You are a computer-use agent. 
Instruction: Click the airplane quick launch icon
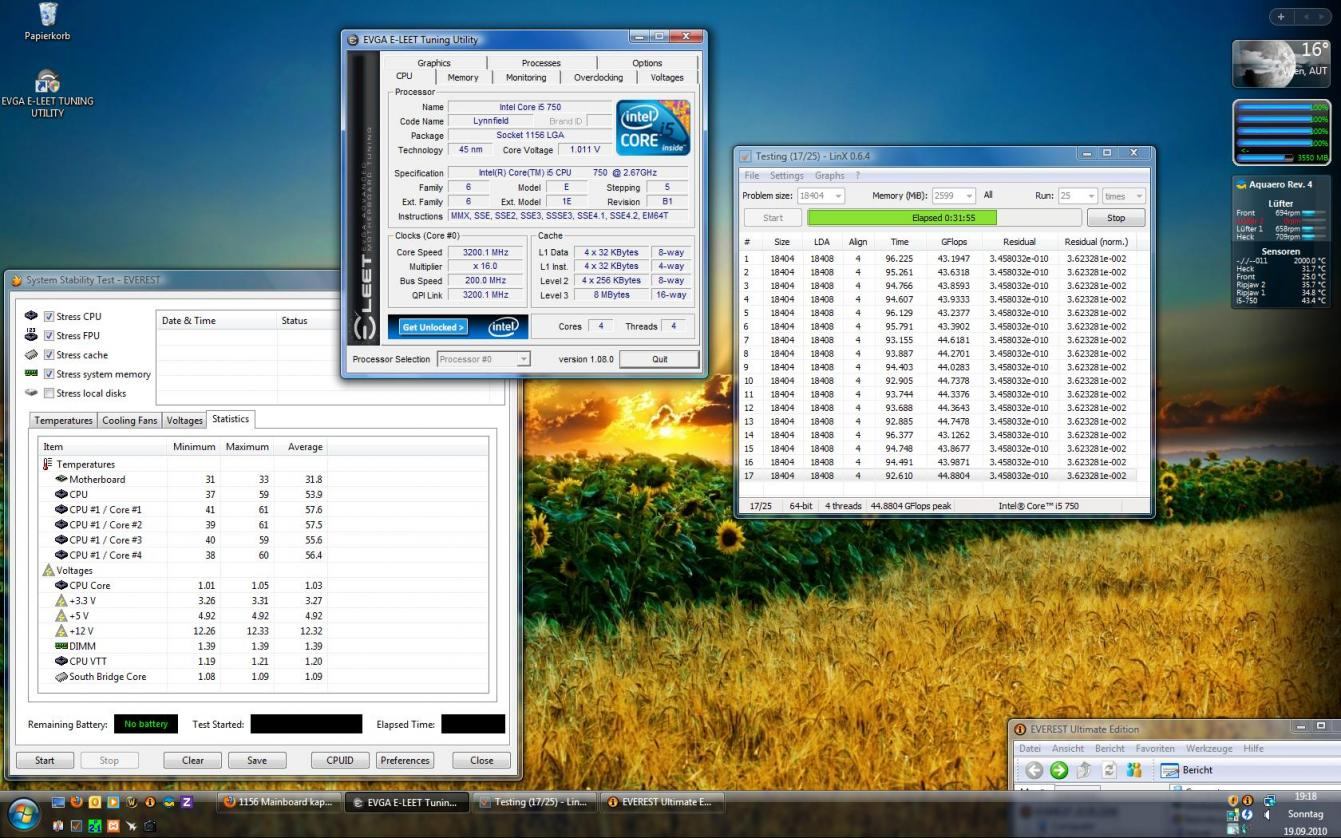click(x=131, y=826)
